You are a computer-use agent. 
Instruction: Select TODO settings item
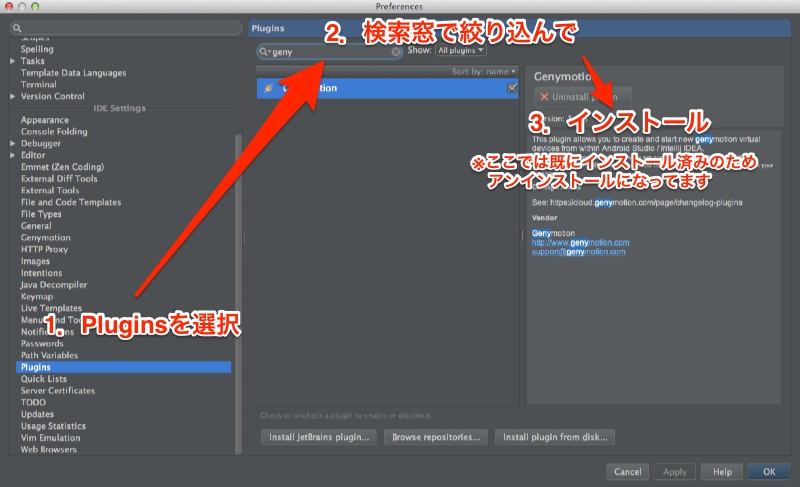pos(33,402)
